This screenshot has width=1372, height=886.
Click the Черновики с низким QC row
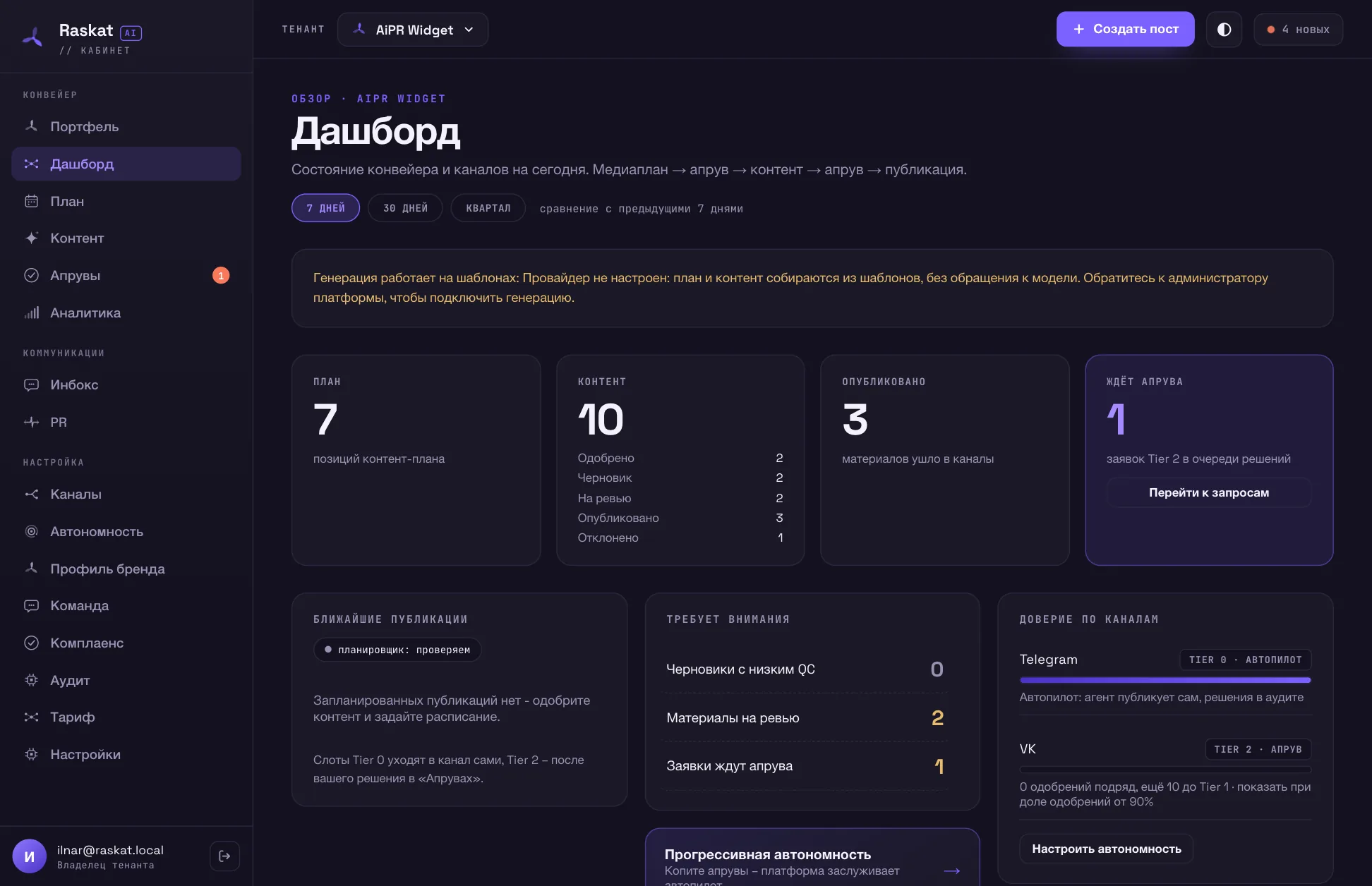pos(805,669)
